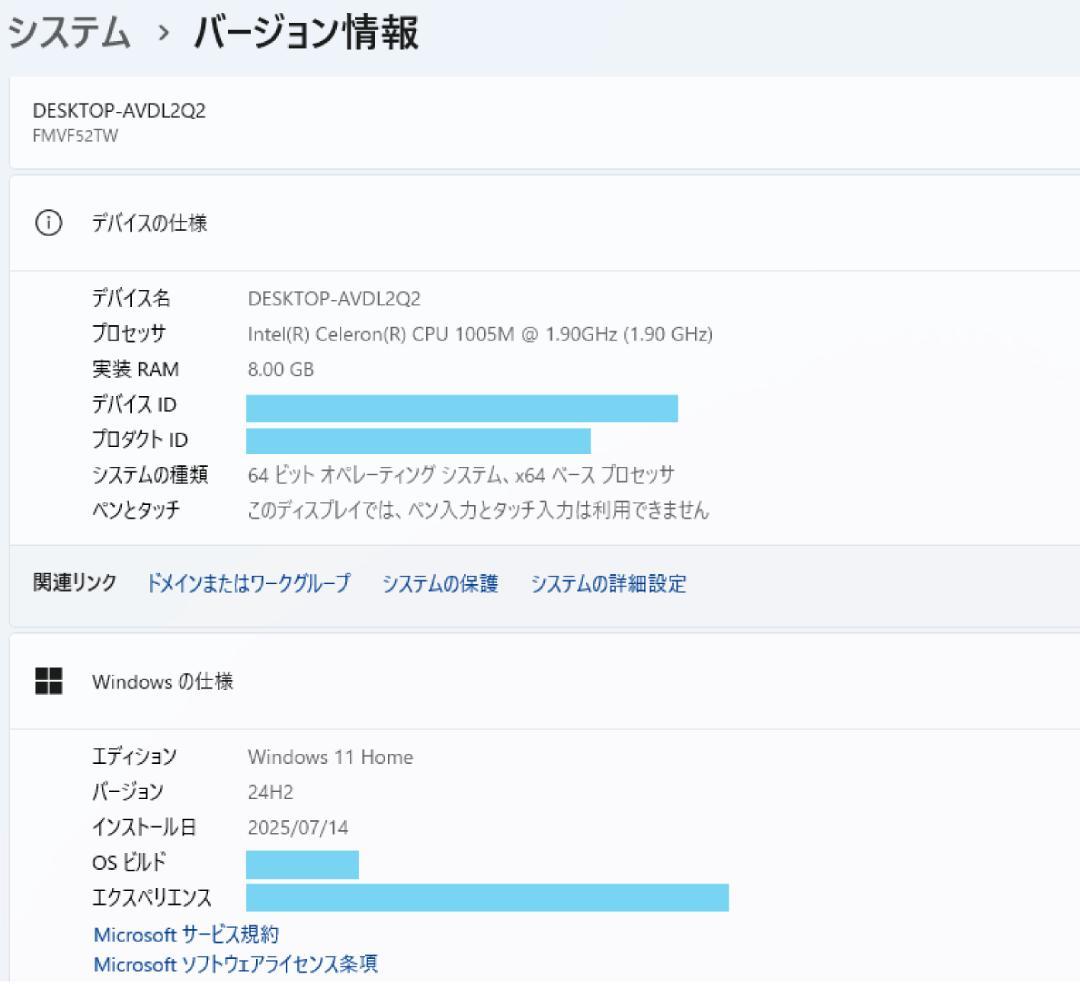Open システムの保護

pyautogui.click(x=441, y=584)
